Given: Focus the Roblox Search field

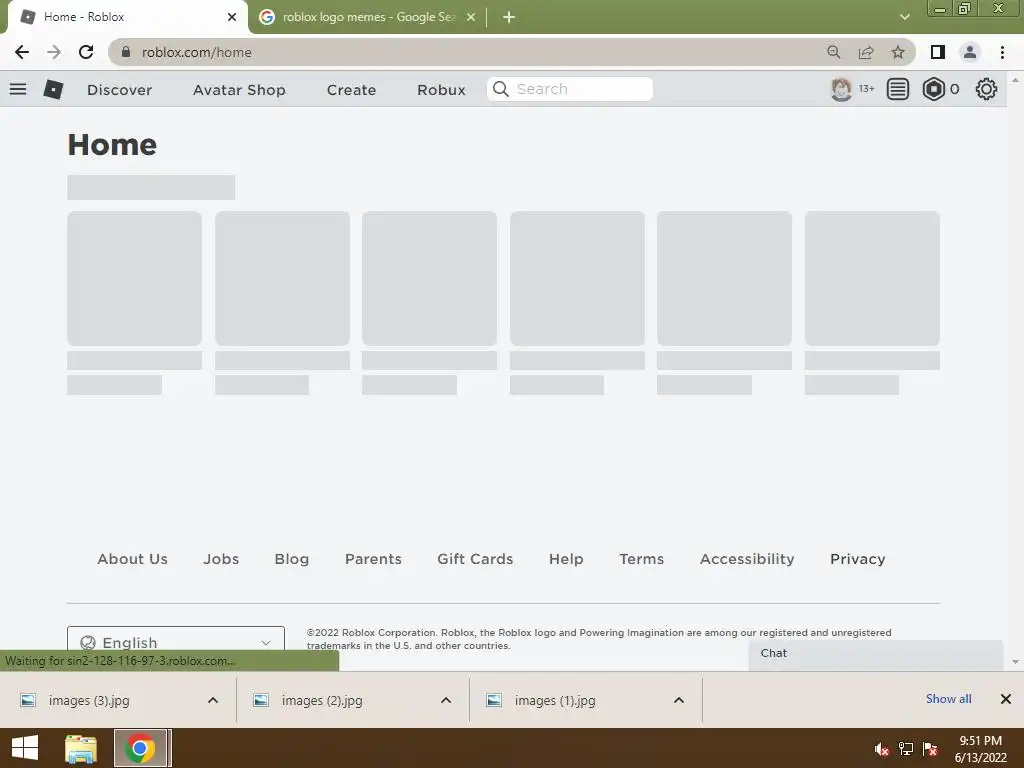Looking at the screenshot, I should click(x=569, y=89).
